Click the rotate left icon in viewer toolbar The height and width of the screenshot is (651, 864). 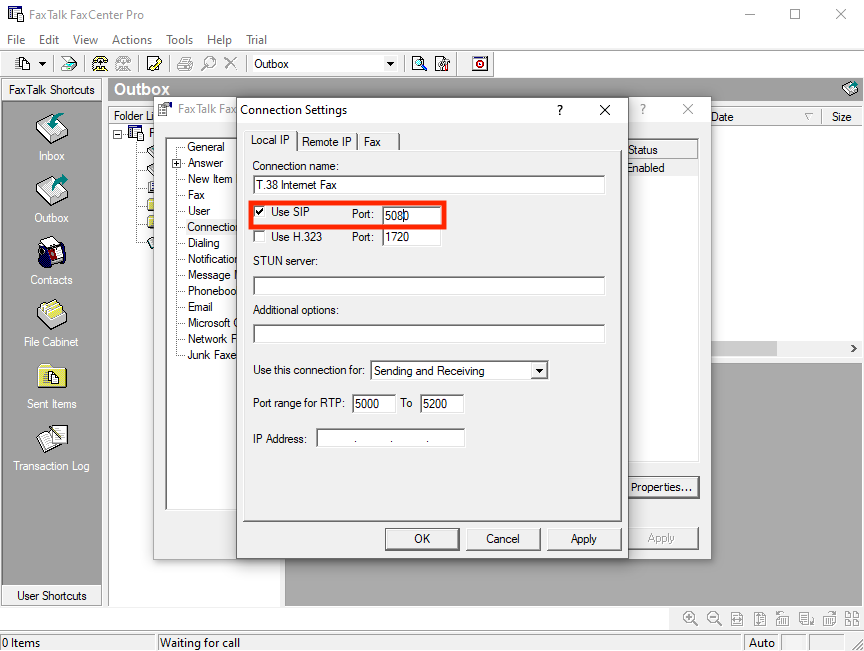(x=782, y=618)
